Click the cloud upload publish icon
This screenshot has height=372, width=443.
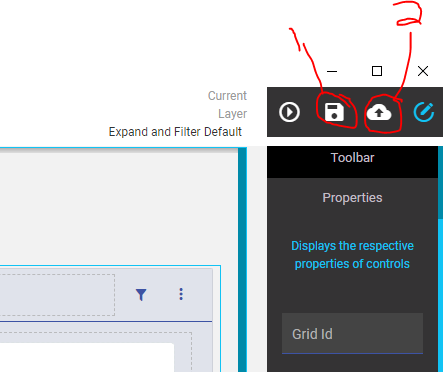pyautogui.click(x=379, y=112)
